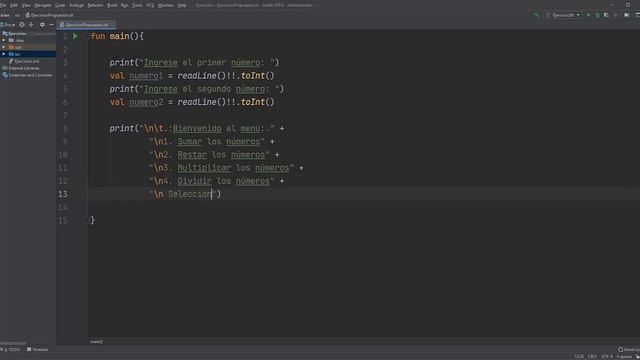
Task: Select the Ejercicios project root node
Action: (17, 33)
